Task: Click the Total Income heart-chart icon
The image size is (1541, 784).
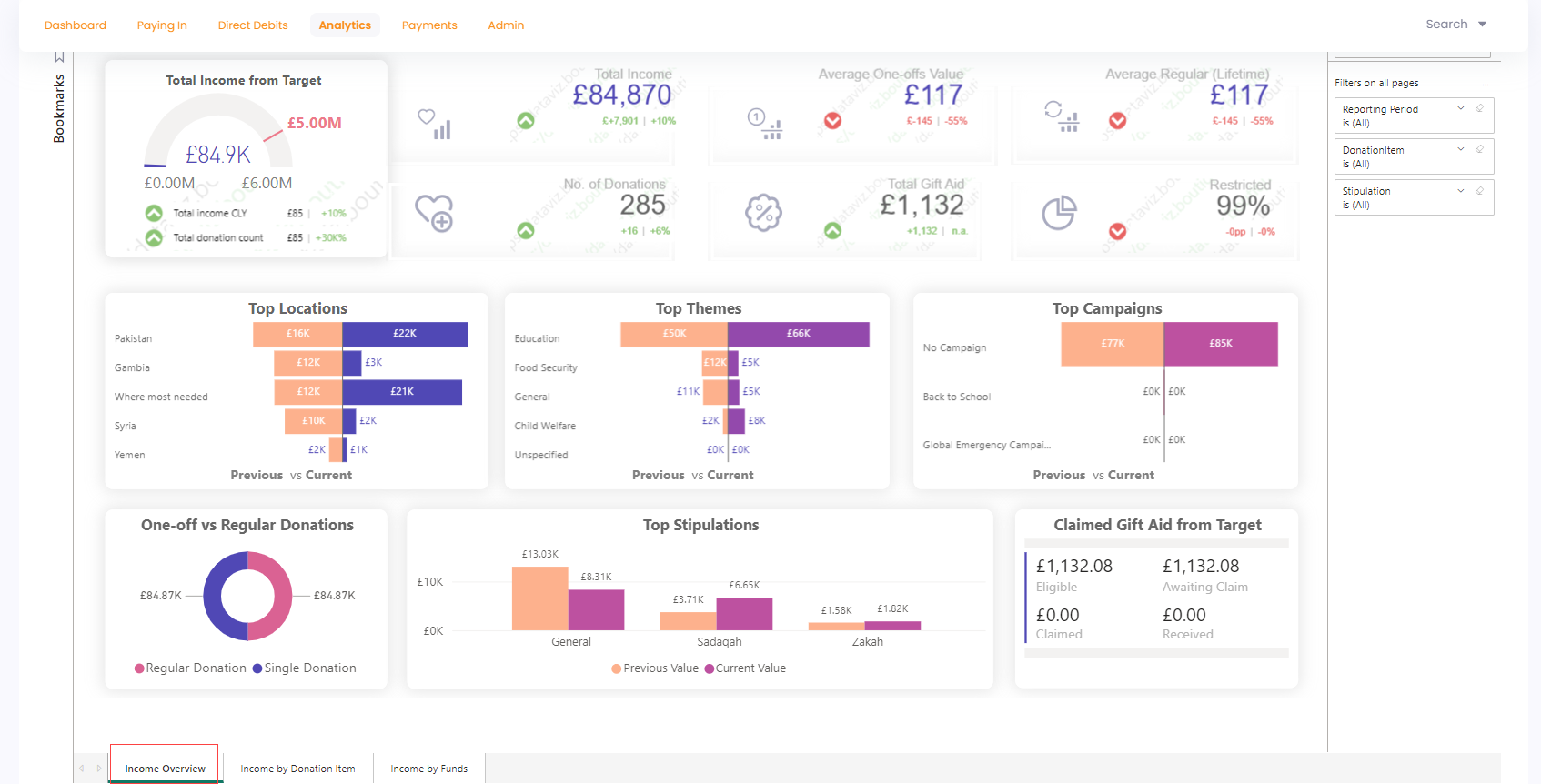Action: pos(435,124)
